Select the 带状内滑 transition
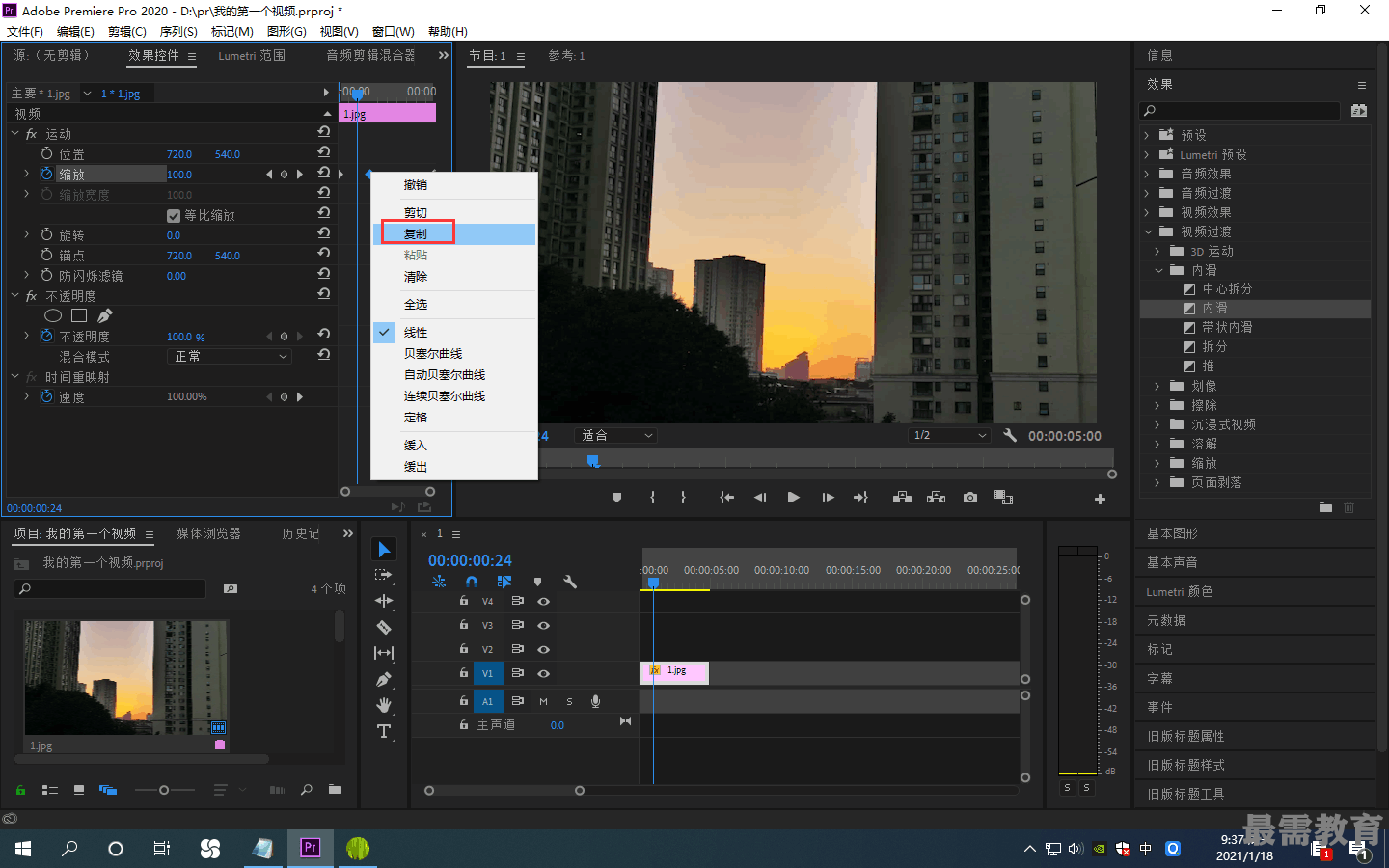This screenshot has height=868, width=1389. click(x=1227, y=327)
